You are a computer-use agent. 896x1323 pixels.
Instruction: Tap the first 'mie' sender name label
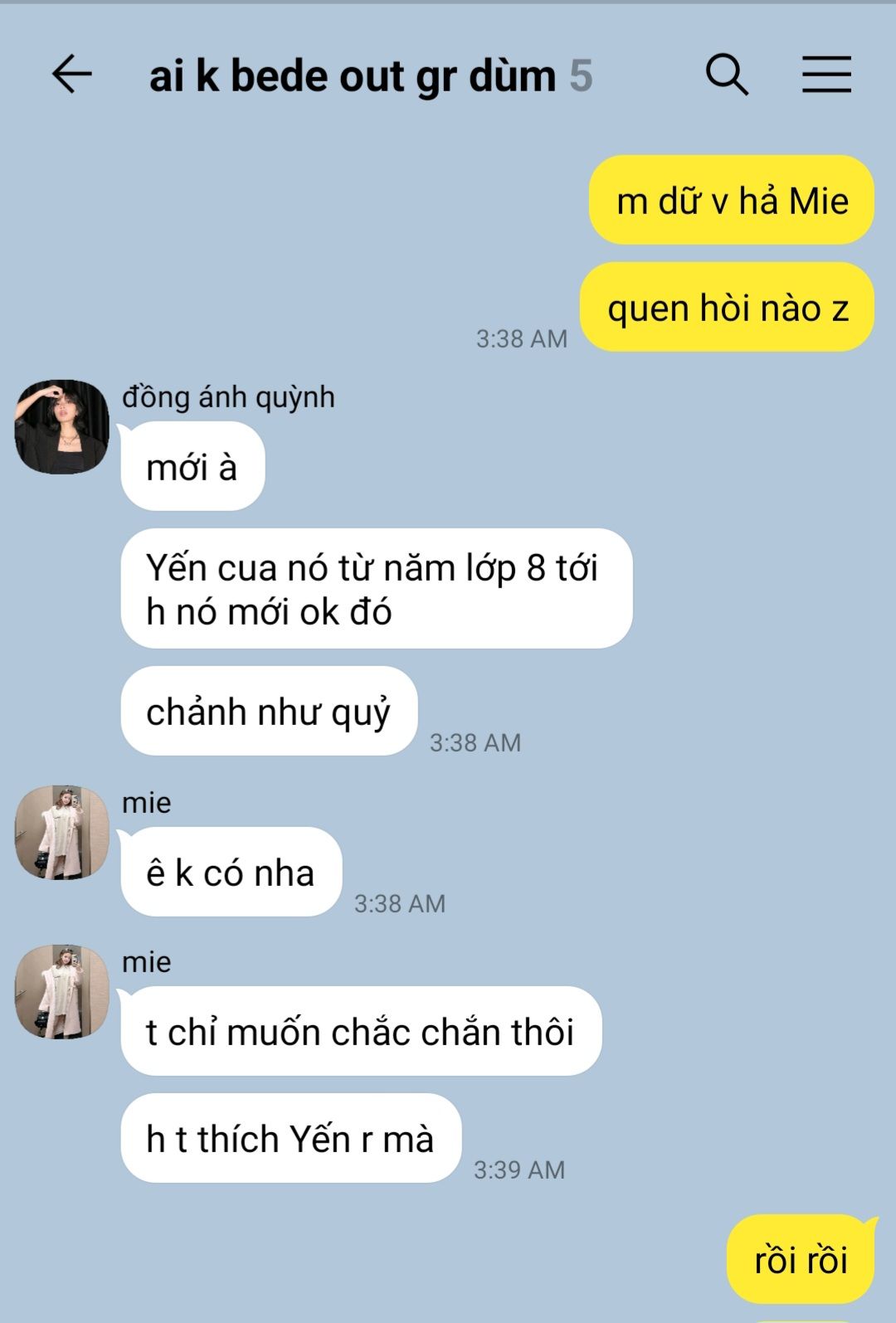point(147,803)
